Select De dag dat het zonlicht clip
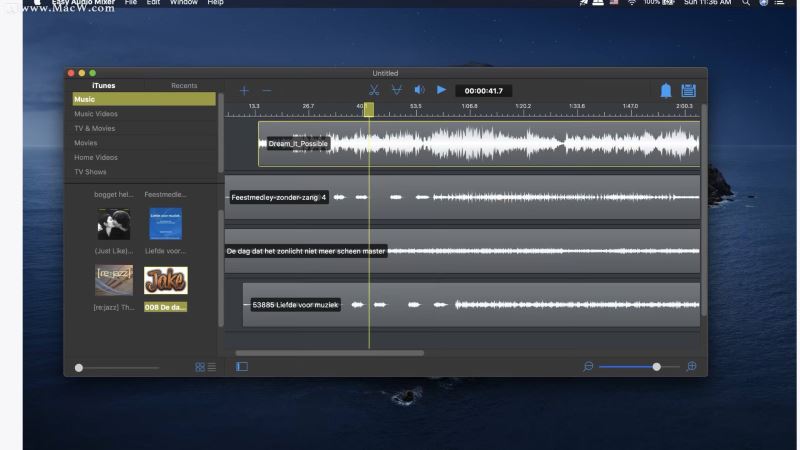The width and height of the screenshot is (800, 450). pos(462,251)
